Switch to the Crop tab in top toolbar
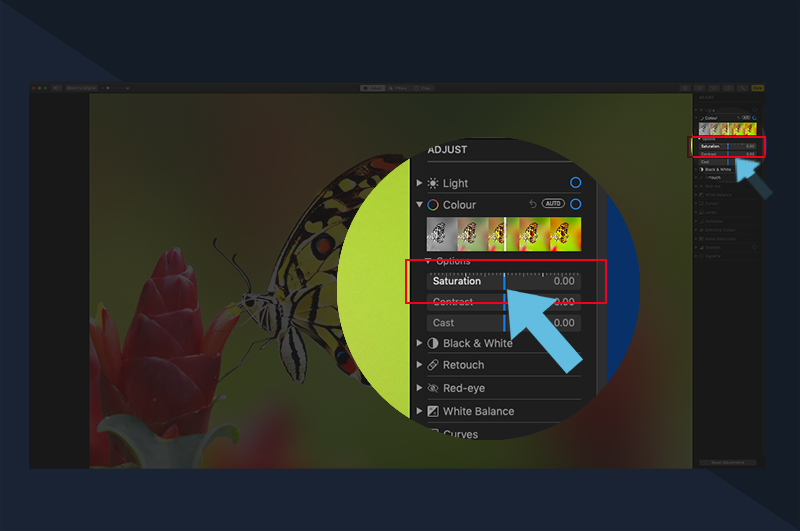 [422, 88]
